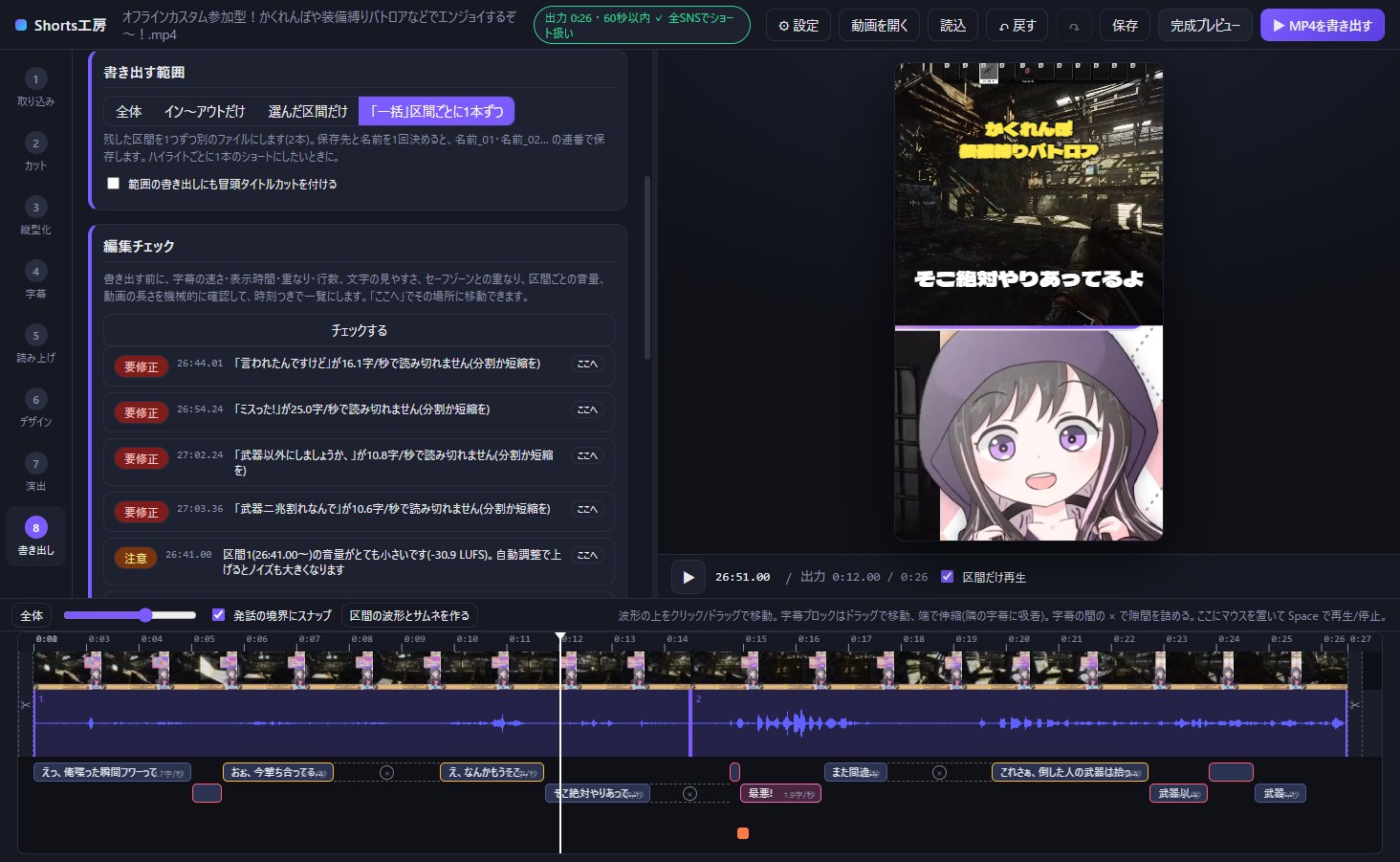Click the play button under the preview
This screenshot has height=862, width=1400.
688,577
